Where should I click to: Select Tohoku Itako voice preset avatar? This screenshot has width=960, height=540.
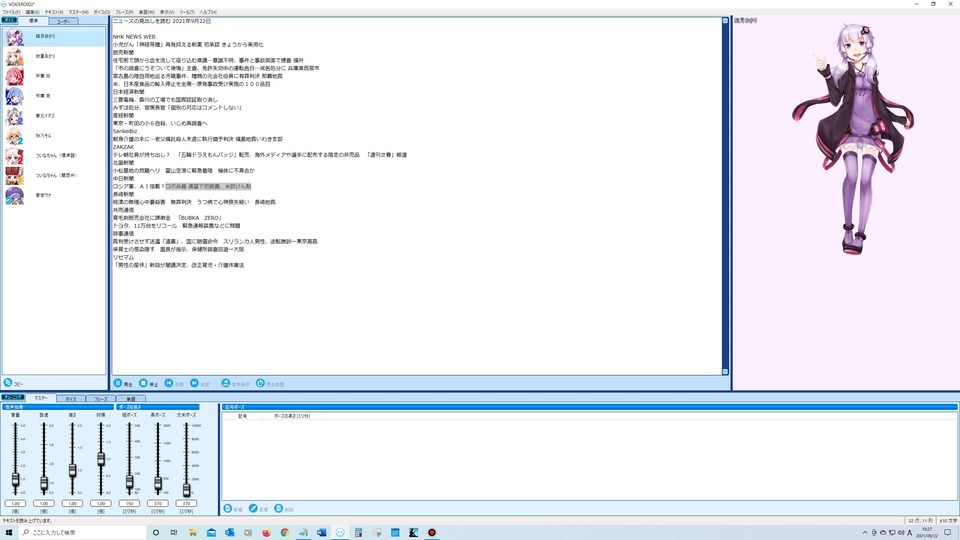point(14,116)
